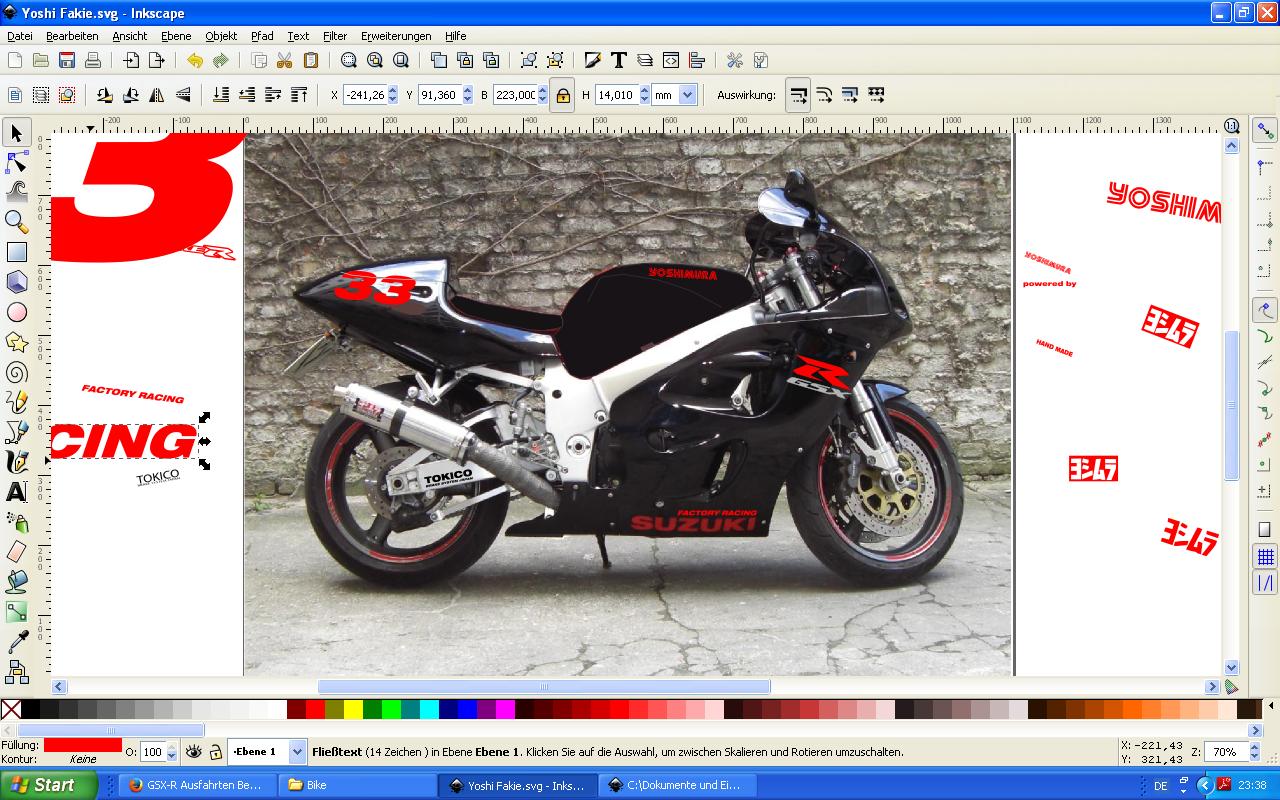Pick the Gradient tool
The image size is (1280, 800).
point(16,612)
